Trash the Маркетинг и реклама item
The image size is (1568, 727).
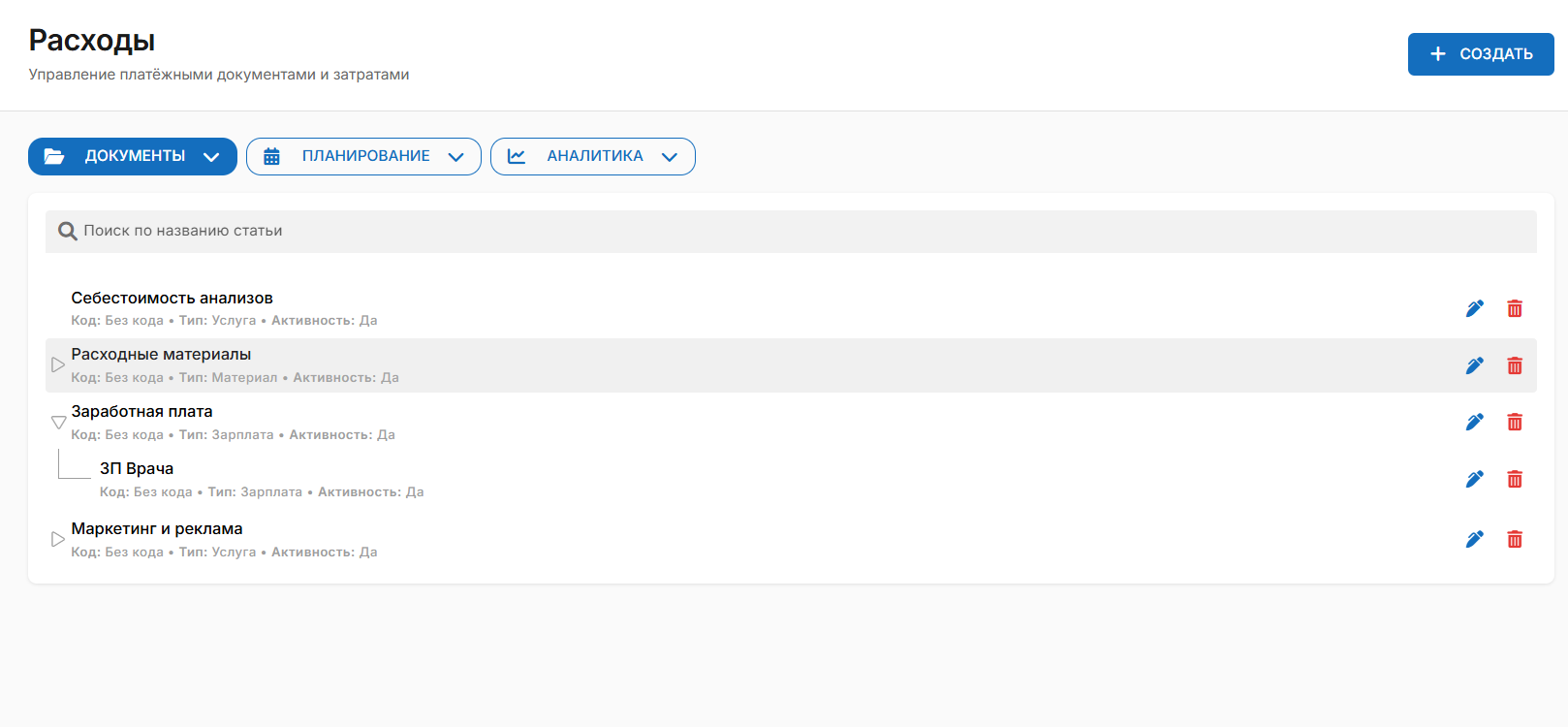1514,539
